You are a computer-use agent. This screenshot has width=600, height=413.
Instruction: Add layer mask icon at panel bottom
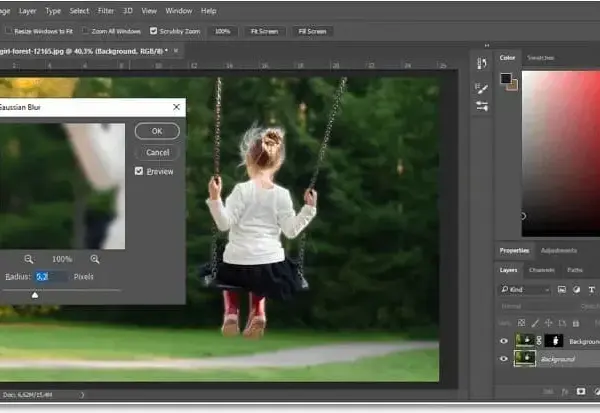pyautogui.click(x=580, y=391)
